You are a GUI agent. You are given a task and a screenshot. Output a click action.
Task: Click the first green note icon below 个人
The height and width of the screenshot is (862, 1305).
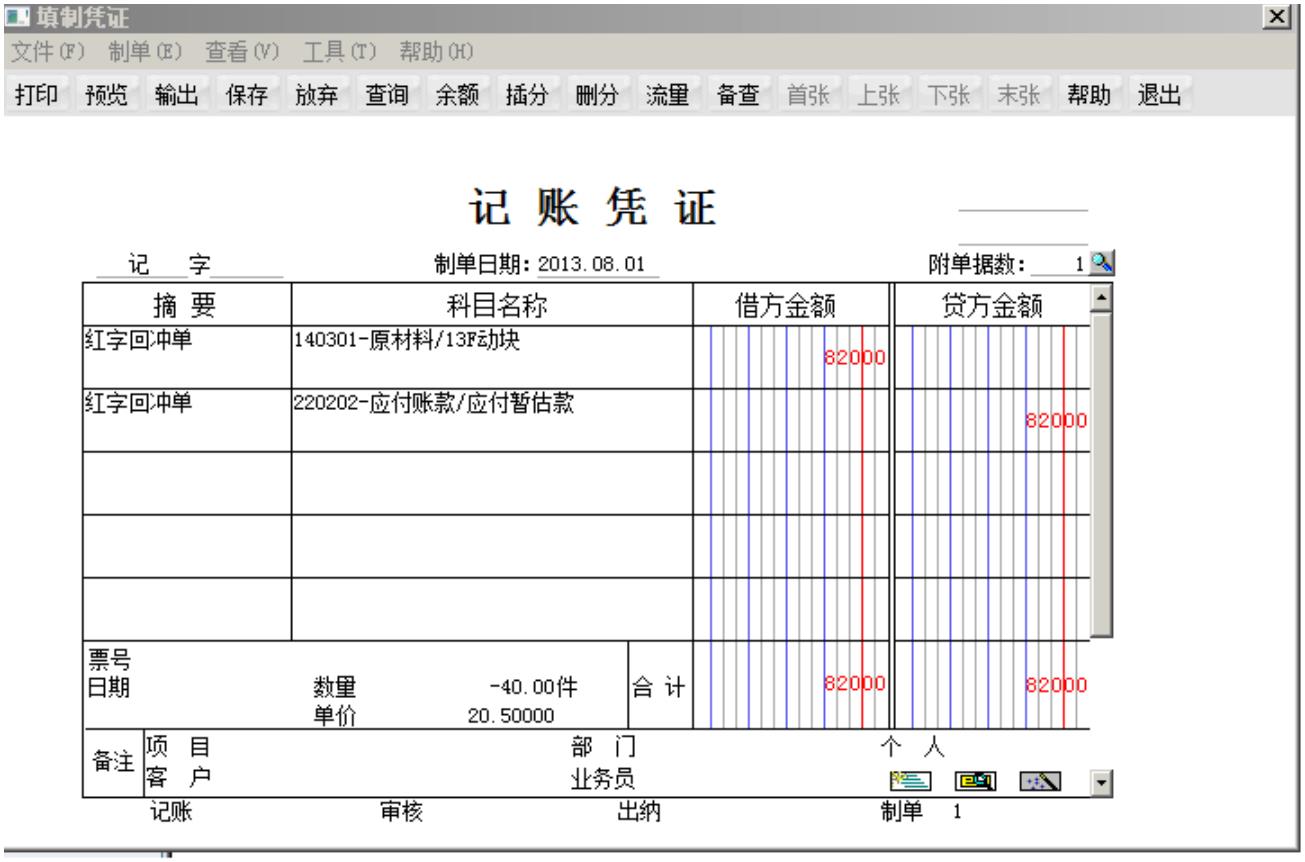click(x=910, y=780)
